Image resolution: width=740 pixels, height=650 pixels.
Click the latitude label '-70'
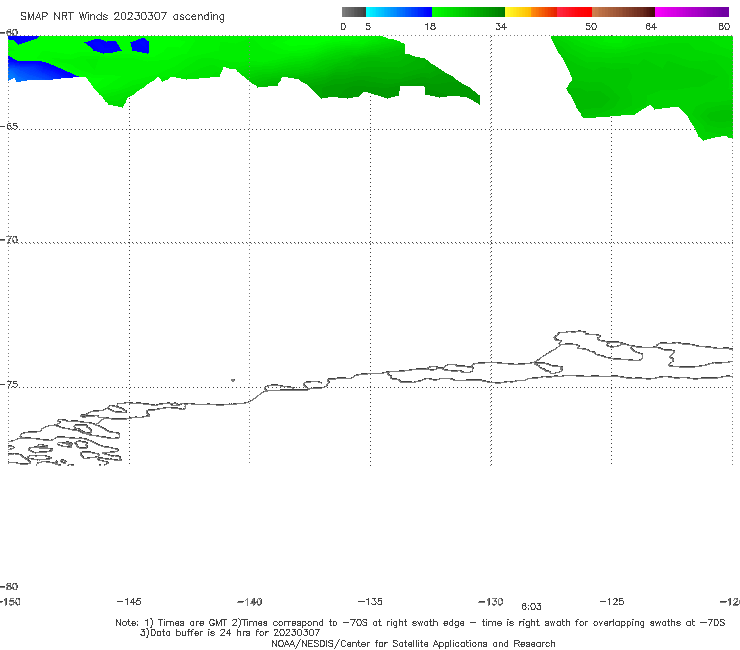pyautogui.click(x=9, y=240)
